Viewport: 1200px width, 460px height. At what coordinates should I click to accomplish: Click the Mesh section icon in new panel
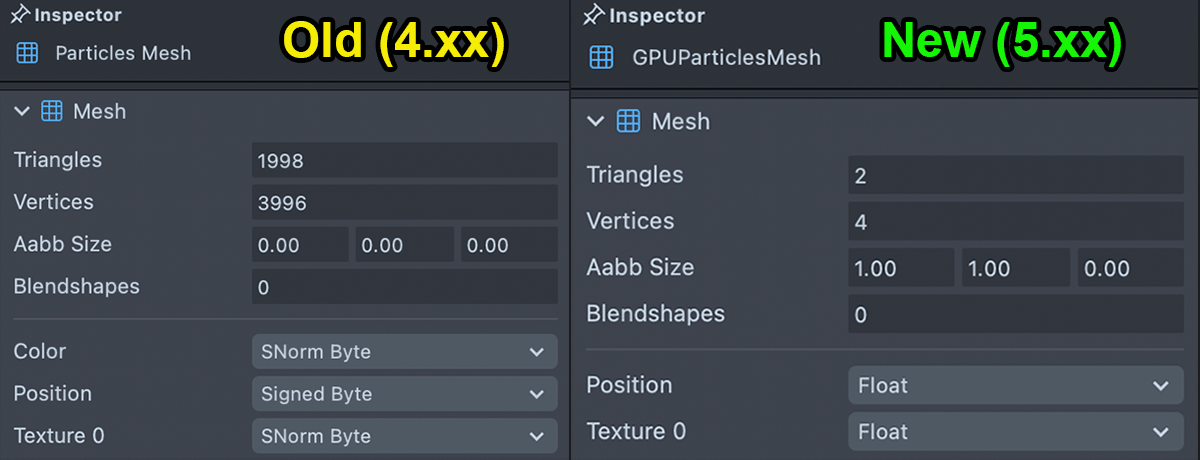(628, 122)
